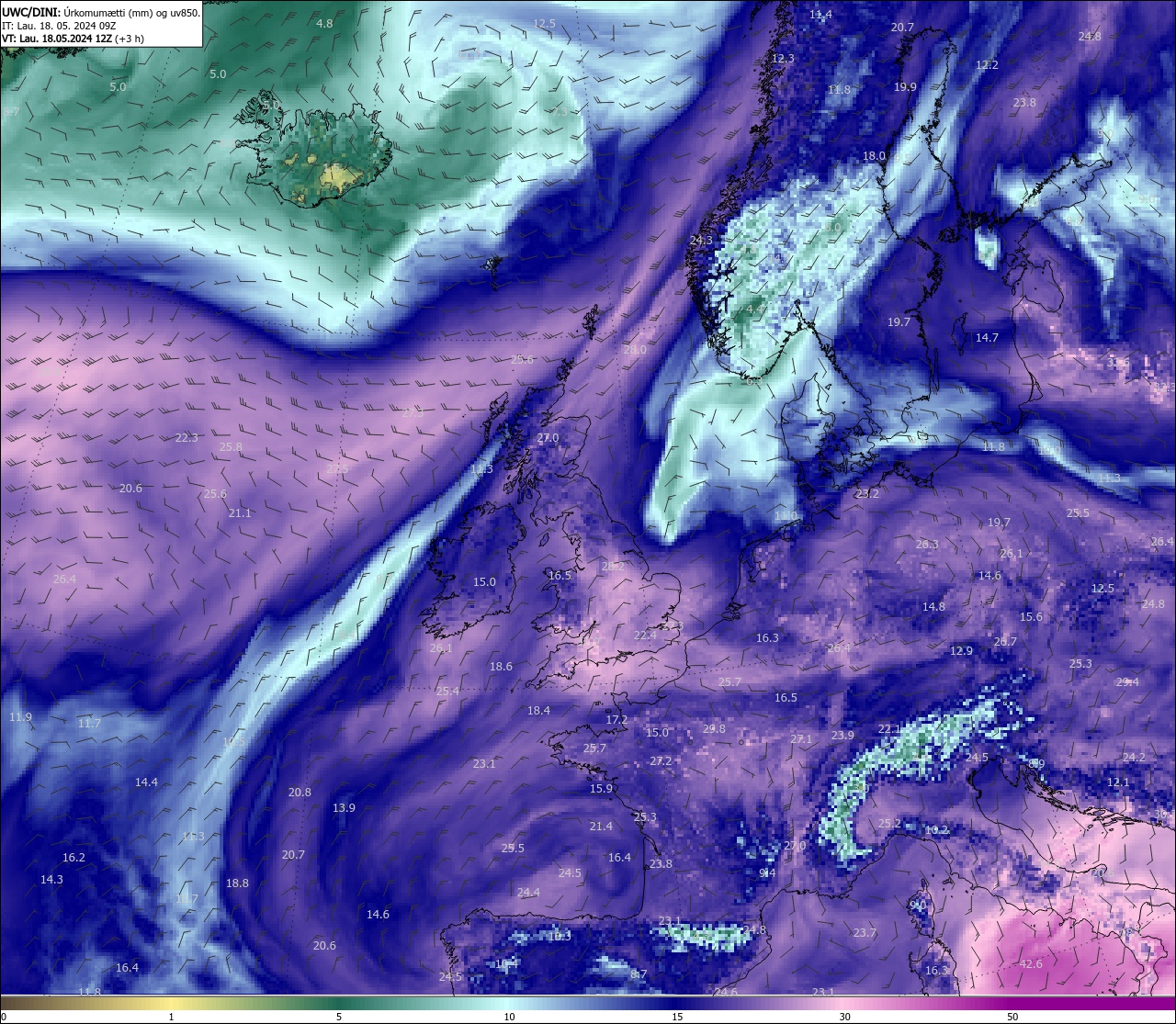Click the map value '22.3'

click(187, 437)
